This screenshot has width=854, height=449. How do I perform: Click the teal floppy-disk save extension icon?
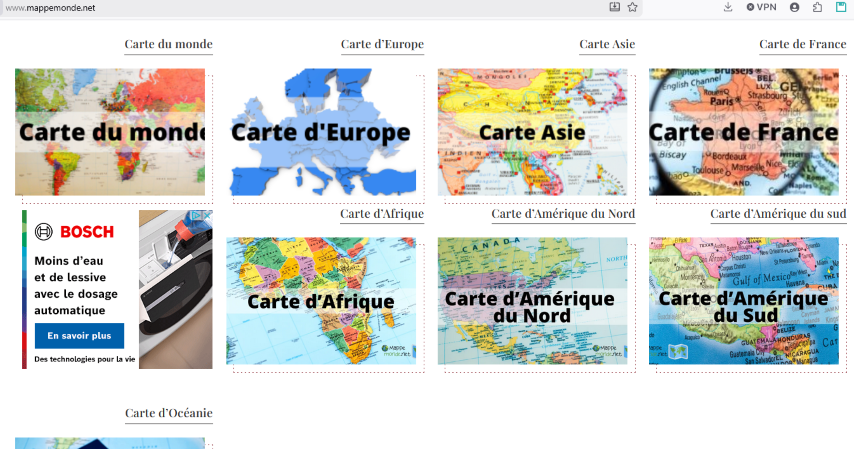(841, 7)
